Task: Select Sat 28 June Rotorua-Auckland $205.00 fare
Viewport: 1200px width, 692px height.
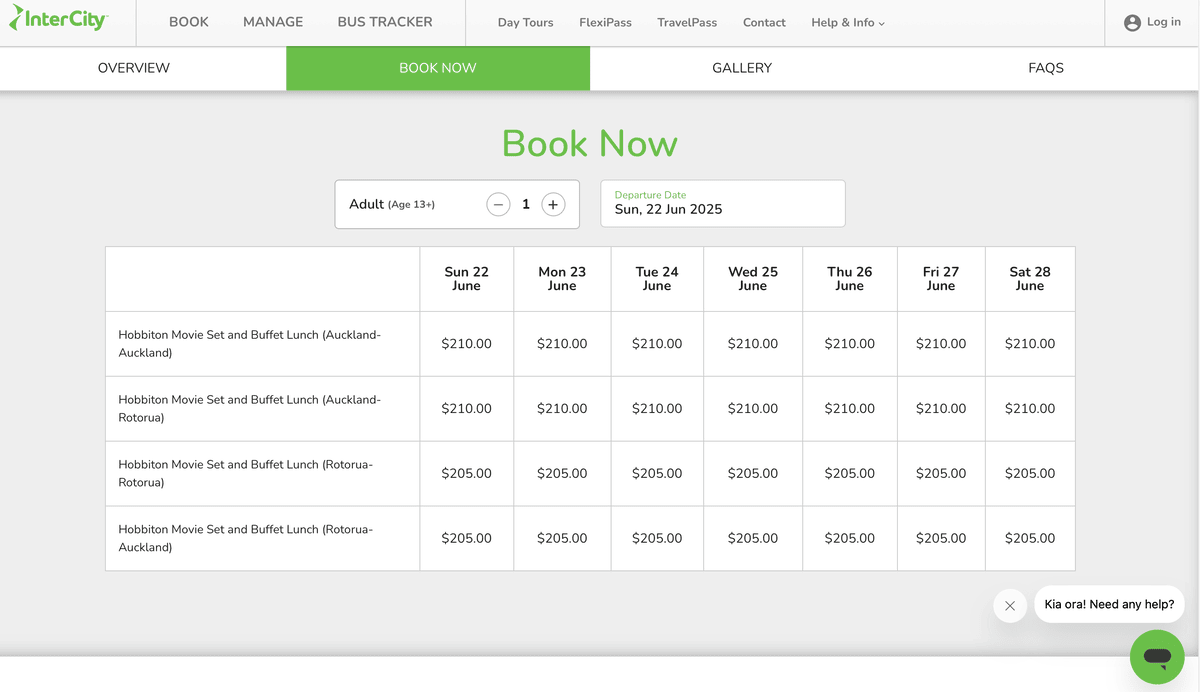Action: (1030, 539)
